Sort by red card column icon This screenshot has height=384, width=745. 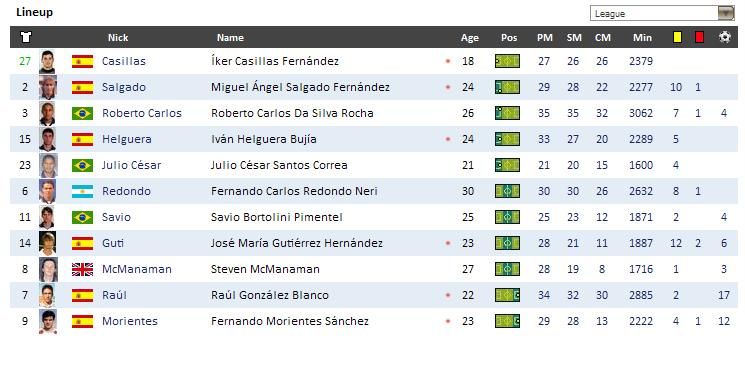pyautogui.click(x=699, y=37)
